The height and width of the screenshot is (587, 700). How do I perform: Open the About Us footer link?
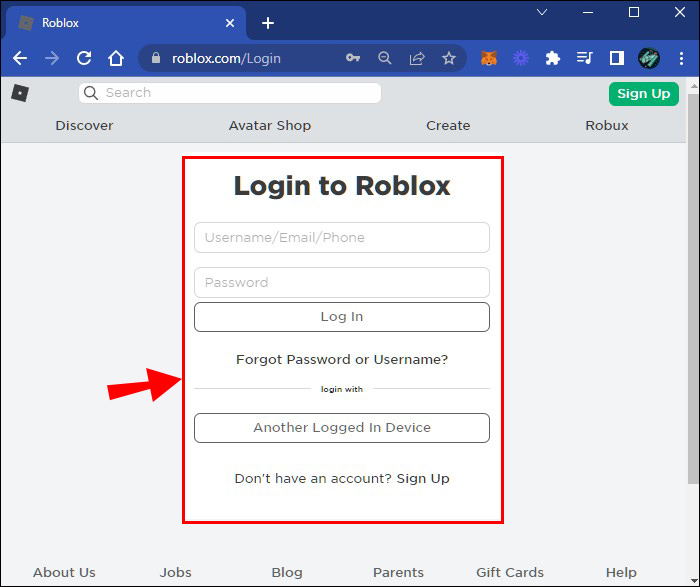tap(64, 572)
